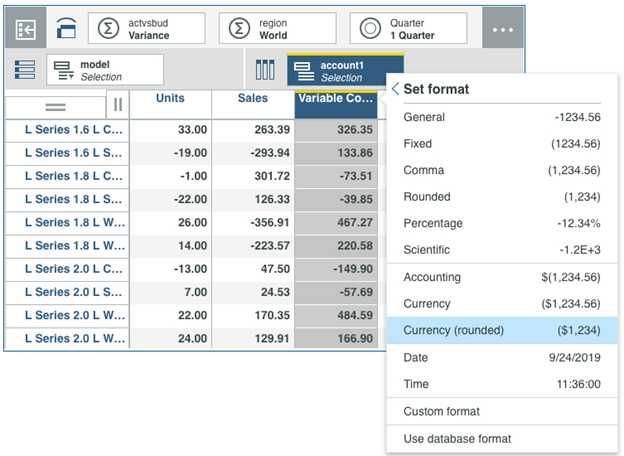Image resolution: width=624 pixels, height=456 pixels.
Task: Click the context area tray icon
Action: 66,28
